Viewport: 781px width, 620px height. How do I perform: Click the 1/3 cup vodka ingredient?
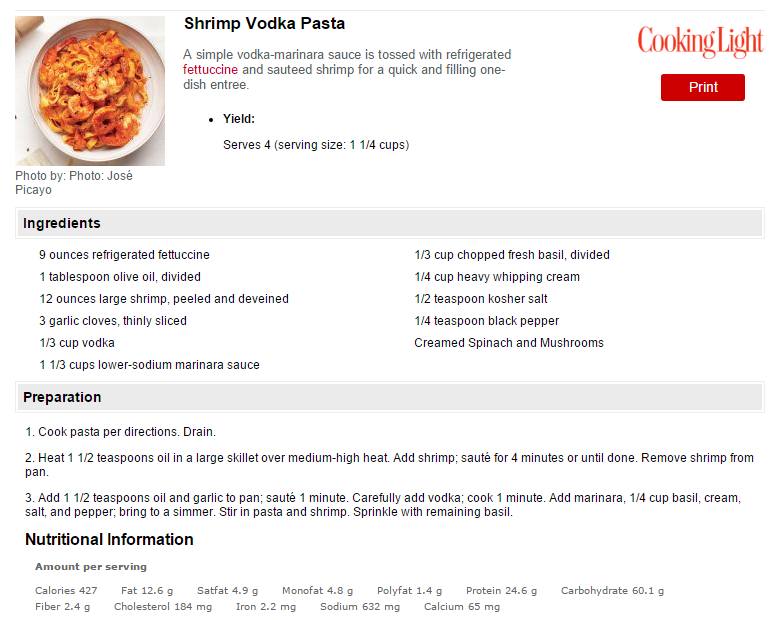[x=77, y=343]
